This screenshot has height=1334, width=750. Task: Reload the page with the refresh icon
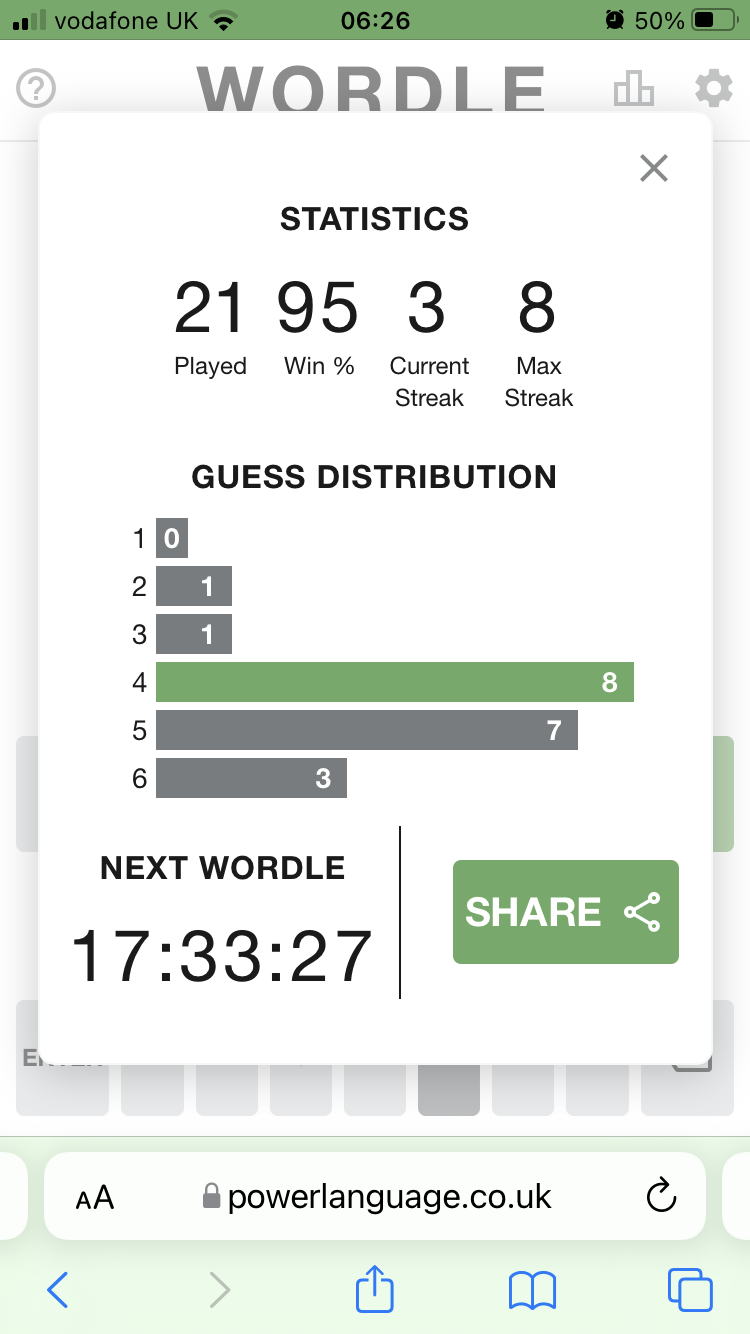(662, 1196)
